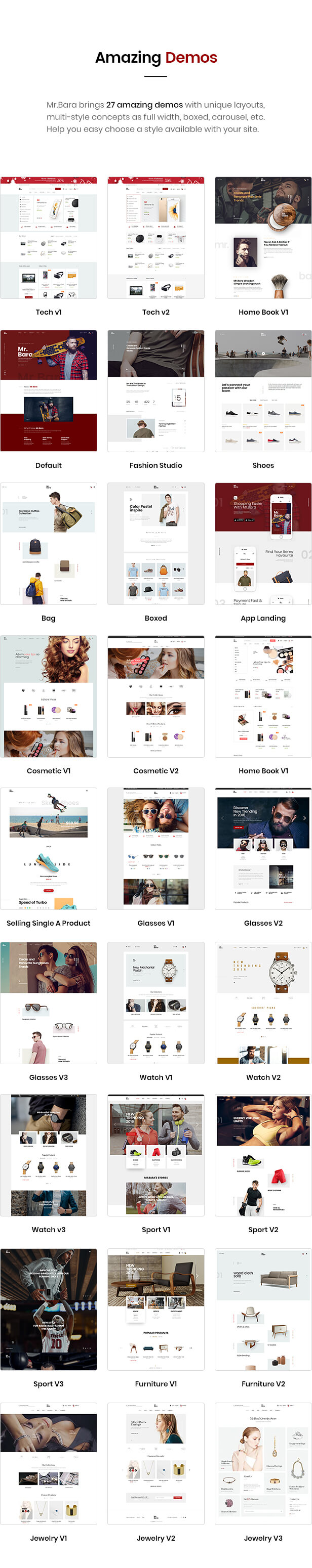Open the Glasses V2 demo preview
Screen dimensions: 312x1568
[263, 849]
